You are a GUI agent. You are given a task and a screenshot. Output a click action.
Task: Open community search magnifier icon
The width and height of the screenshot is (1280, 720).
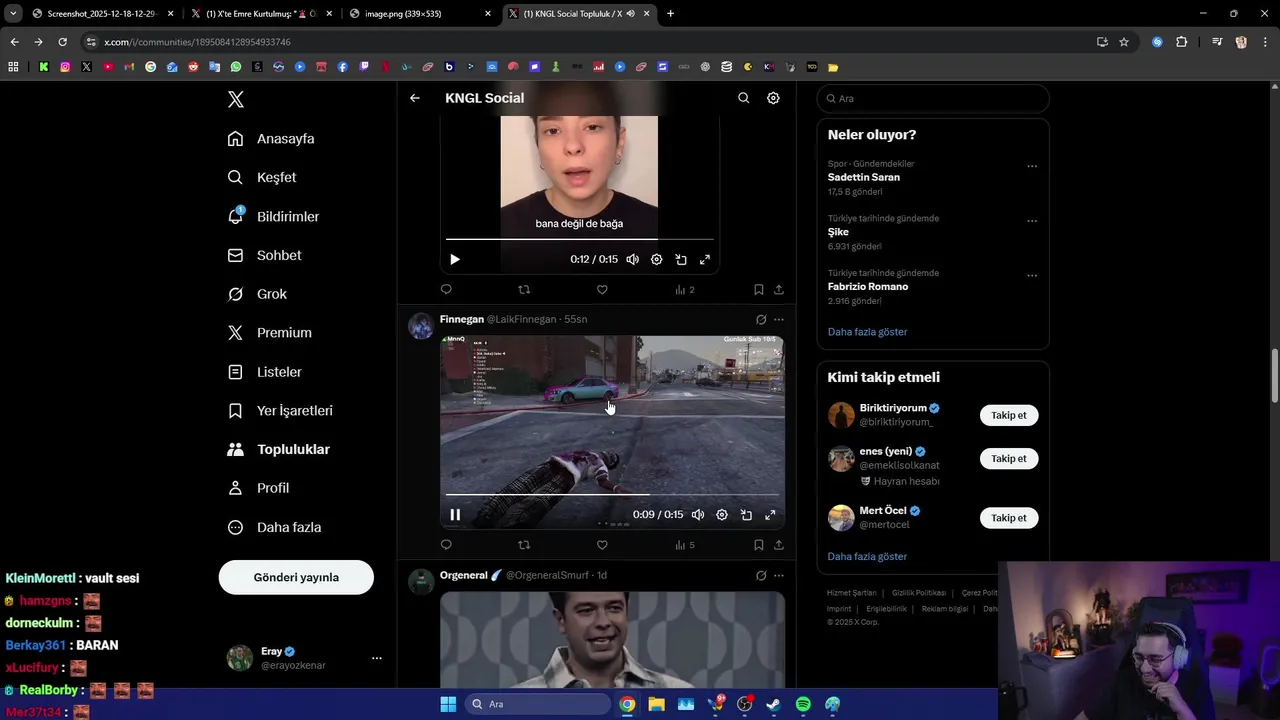pyautogui.click(x=743, y=98)
